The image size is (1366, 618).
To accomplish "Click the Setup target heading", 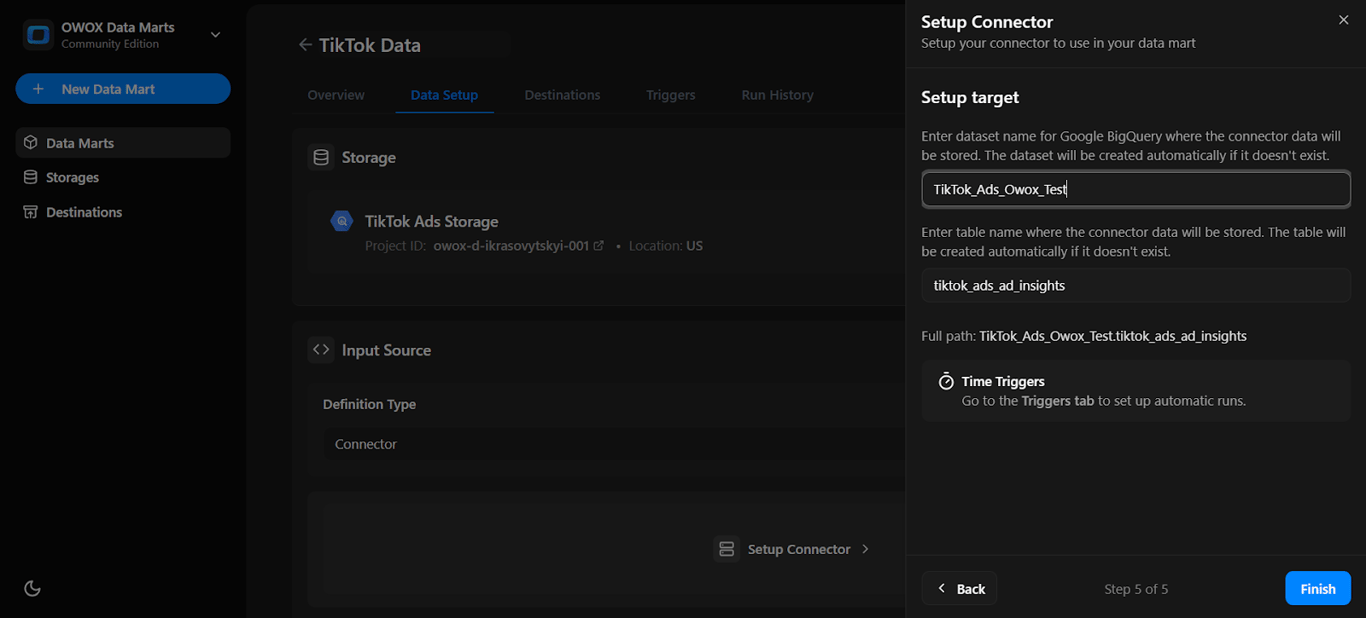I will [970, 97].
